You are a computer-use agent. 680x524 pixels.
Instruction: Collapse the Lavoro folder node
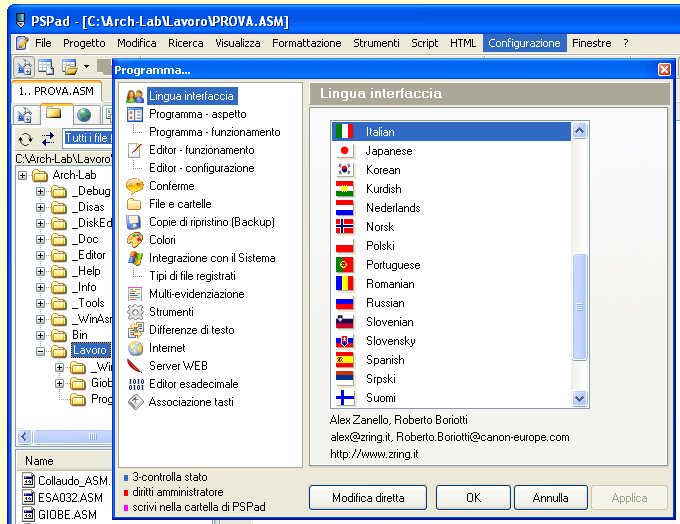tap(40, 351)
